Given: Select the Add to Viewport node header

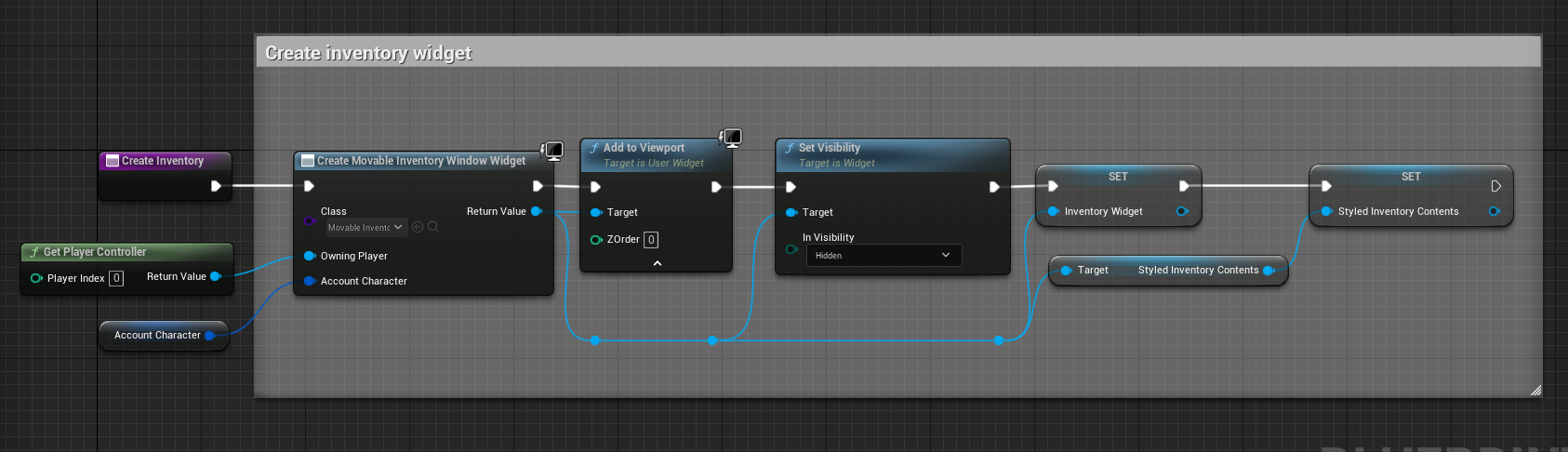Looking at the screenshot, I should 656,154.
